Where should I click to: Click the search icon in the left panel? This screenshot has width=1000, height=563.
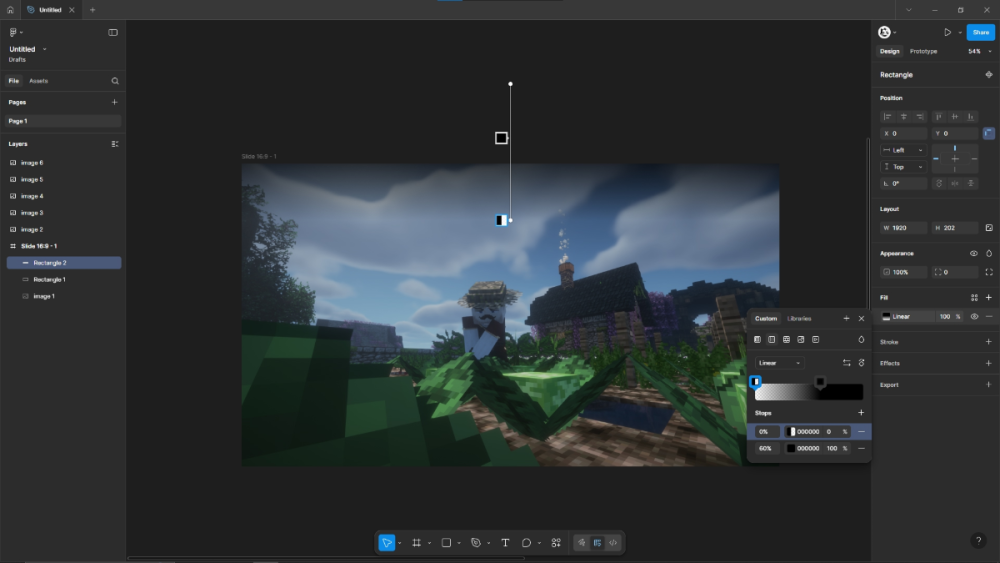pos(115,81)
